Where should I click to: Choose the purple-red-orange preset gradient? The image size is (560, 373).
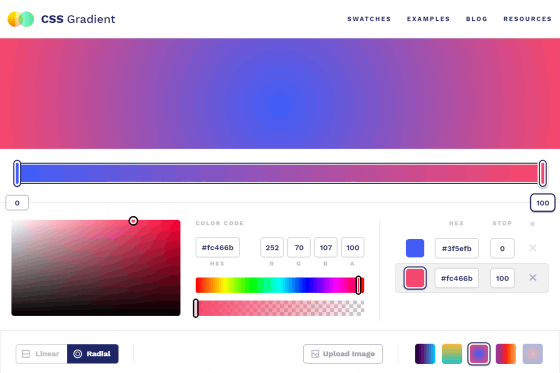tap(506, 354)
